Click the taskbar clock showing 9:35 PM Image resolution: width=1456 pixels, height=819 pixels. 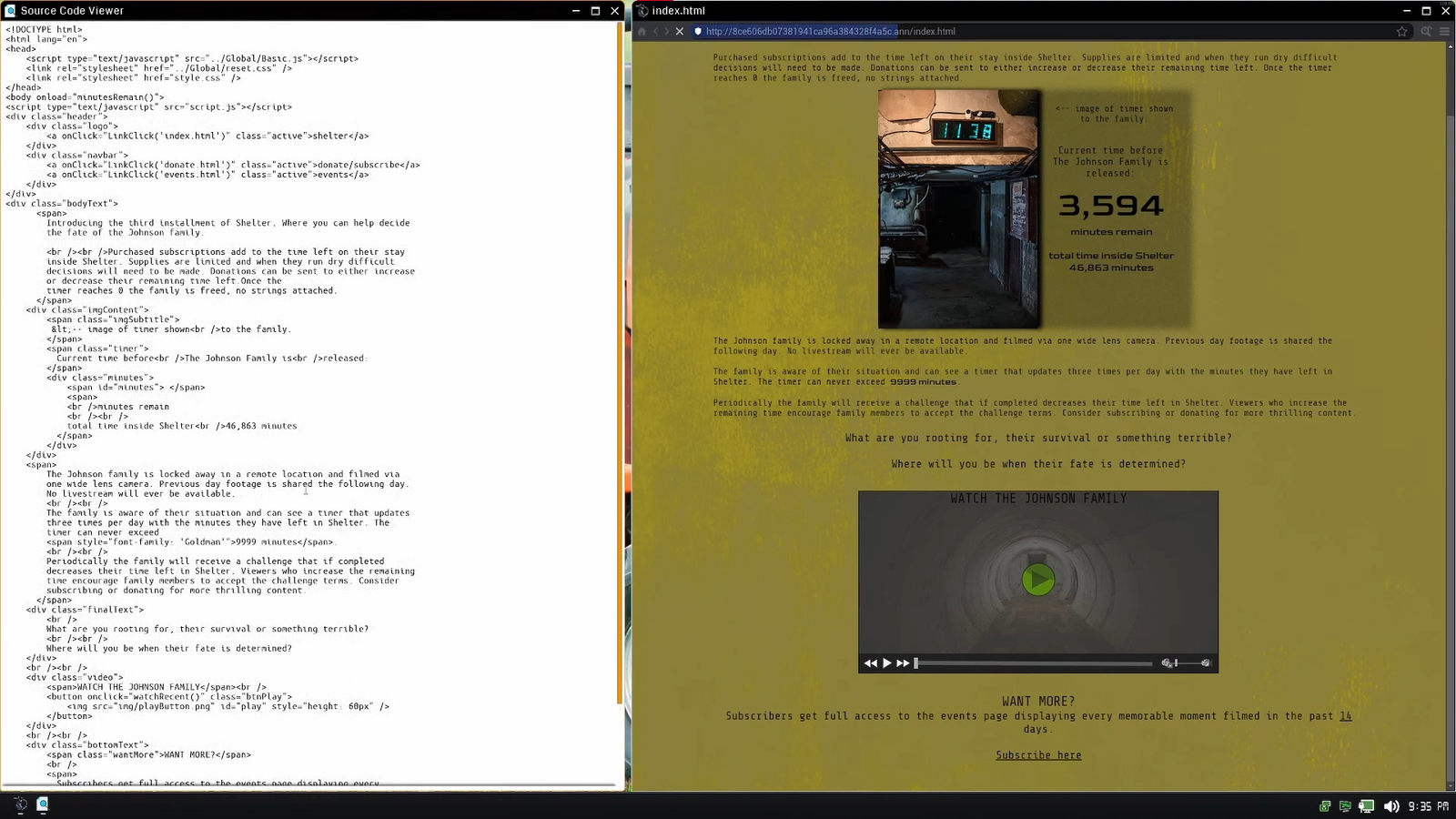pos(1429,806)
